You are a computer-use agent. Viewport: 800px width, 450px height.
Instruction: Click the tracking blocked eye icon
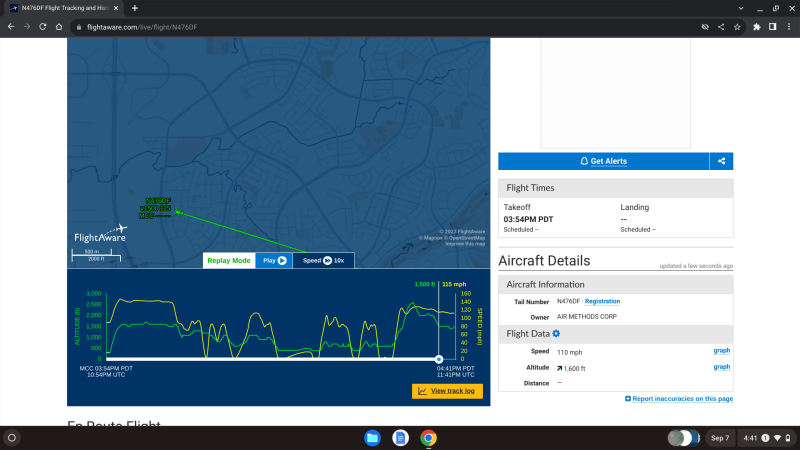705,27
